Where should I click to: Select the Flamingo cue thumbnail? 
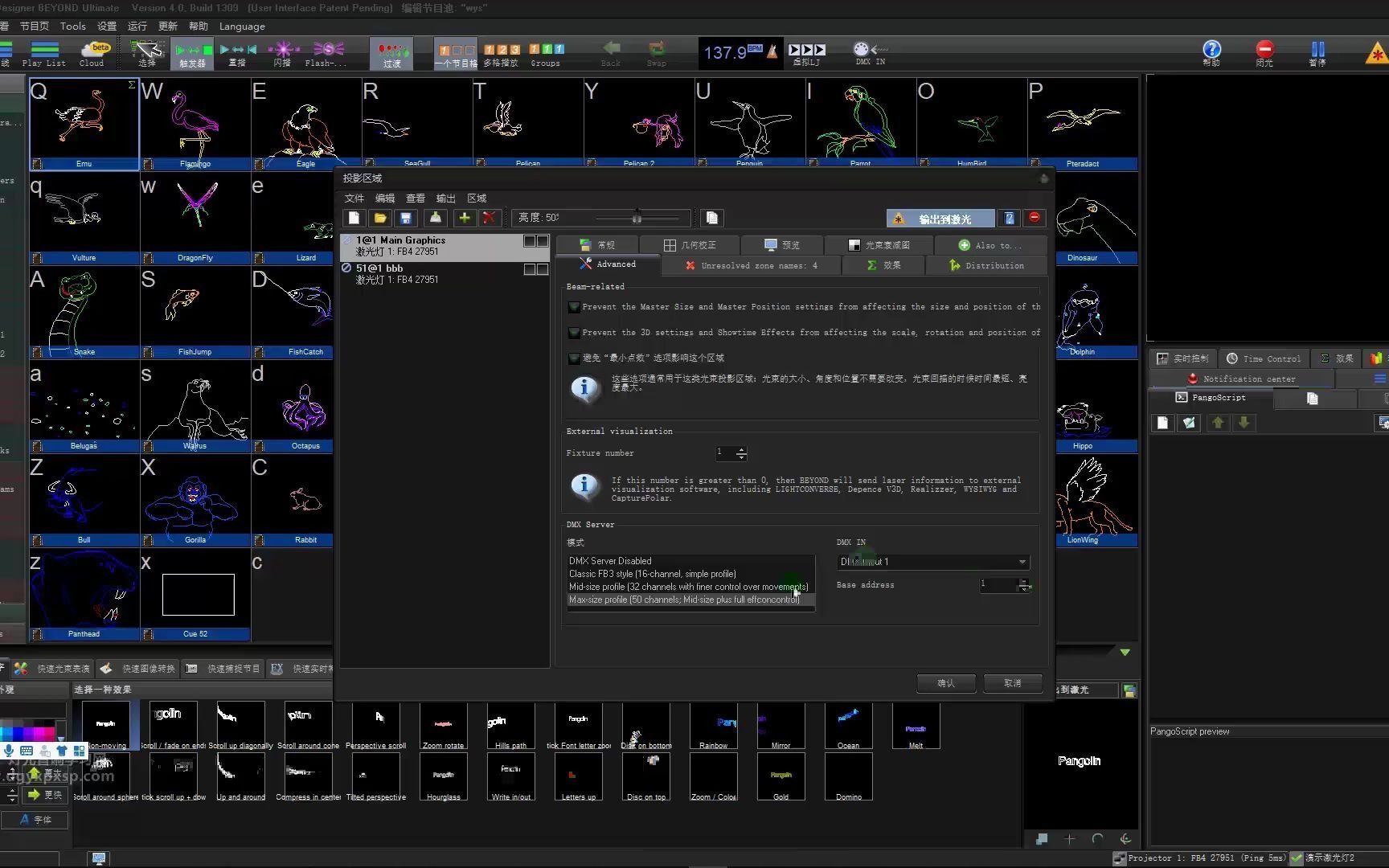195,124
